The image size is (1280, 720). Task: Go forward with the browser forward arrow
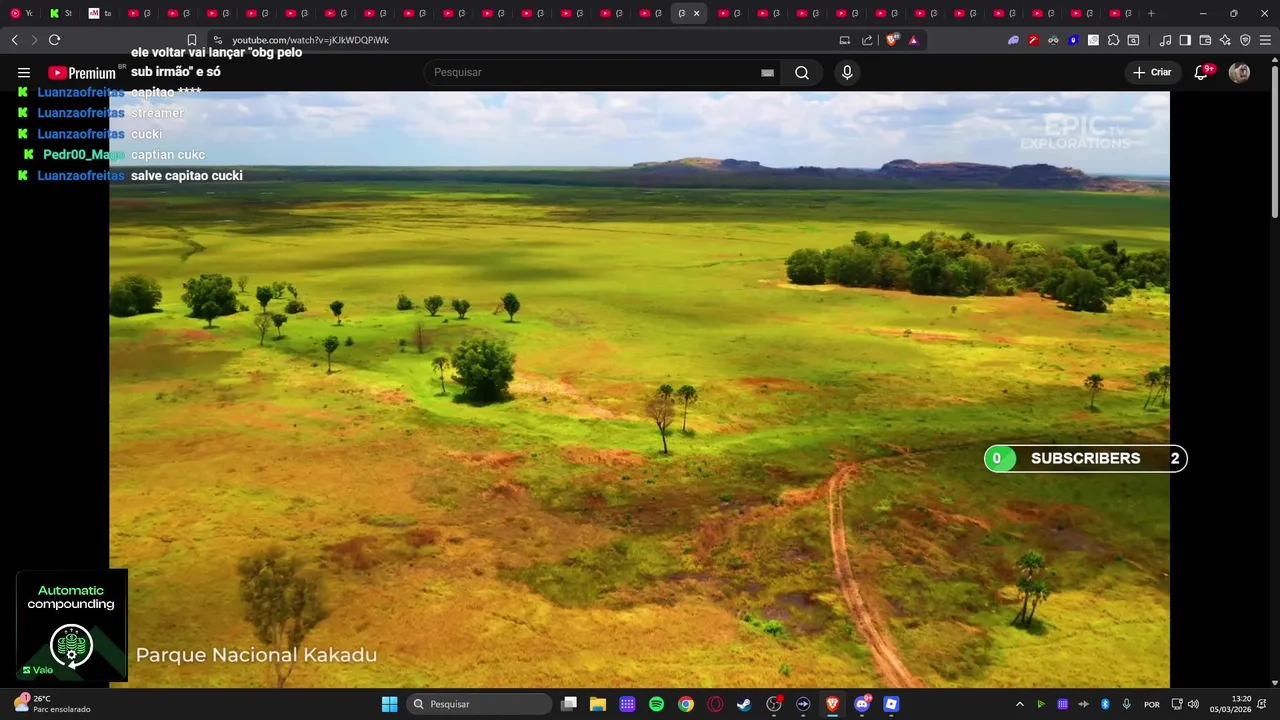34,40
